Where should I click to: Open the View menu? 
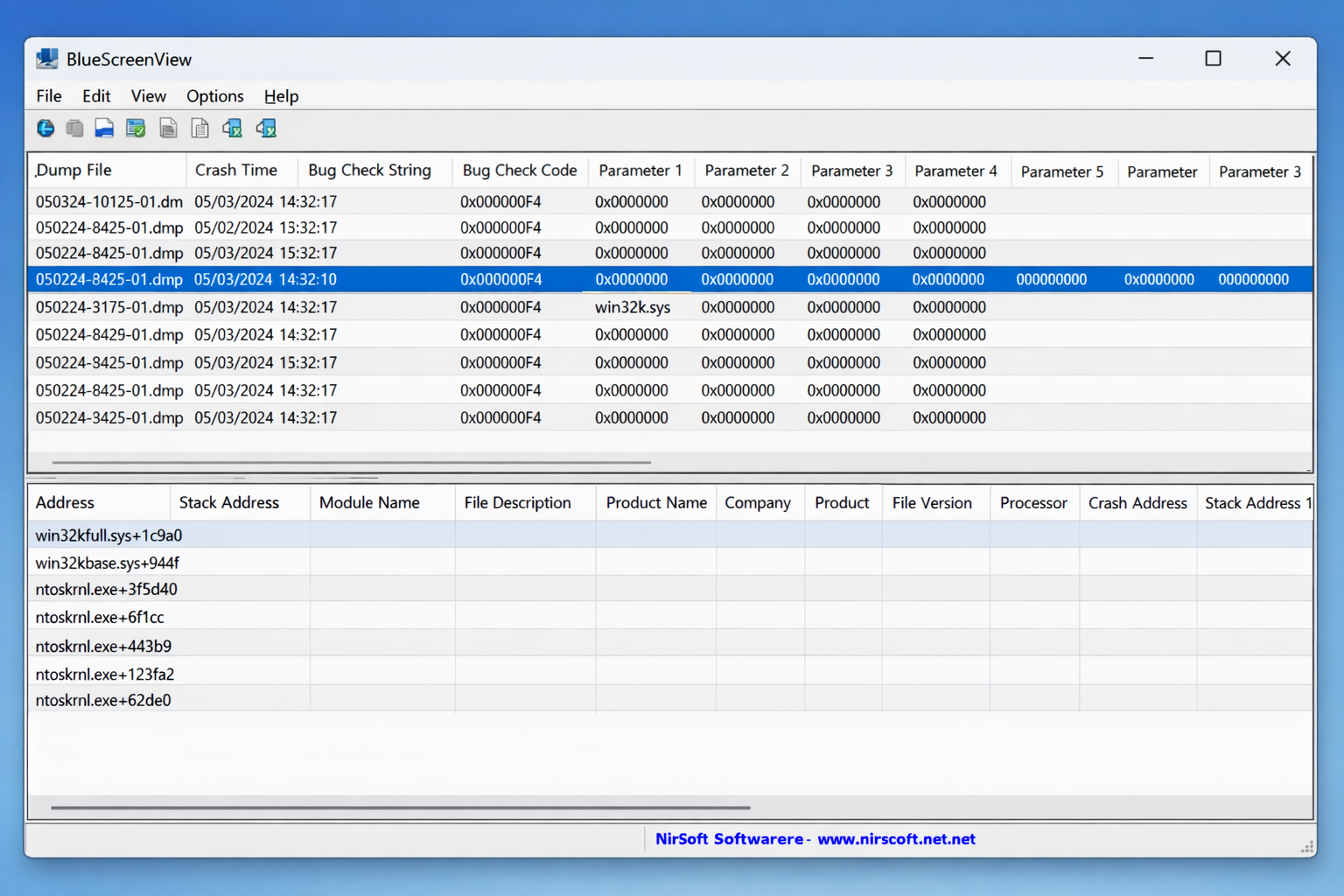[x=149, y=96]
